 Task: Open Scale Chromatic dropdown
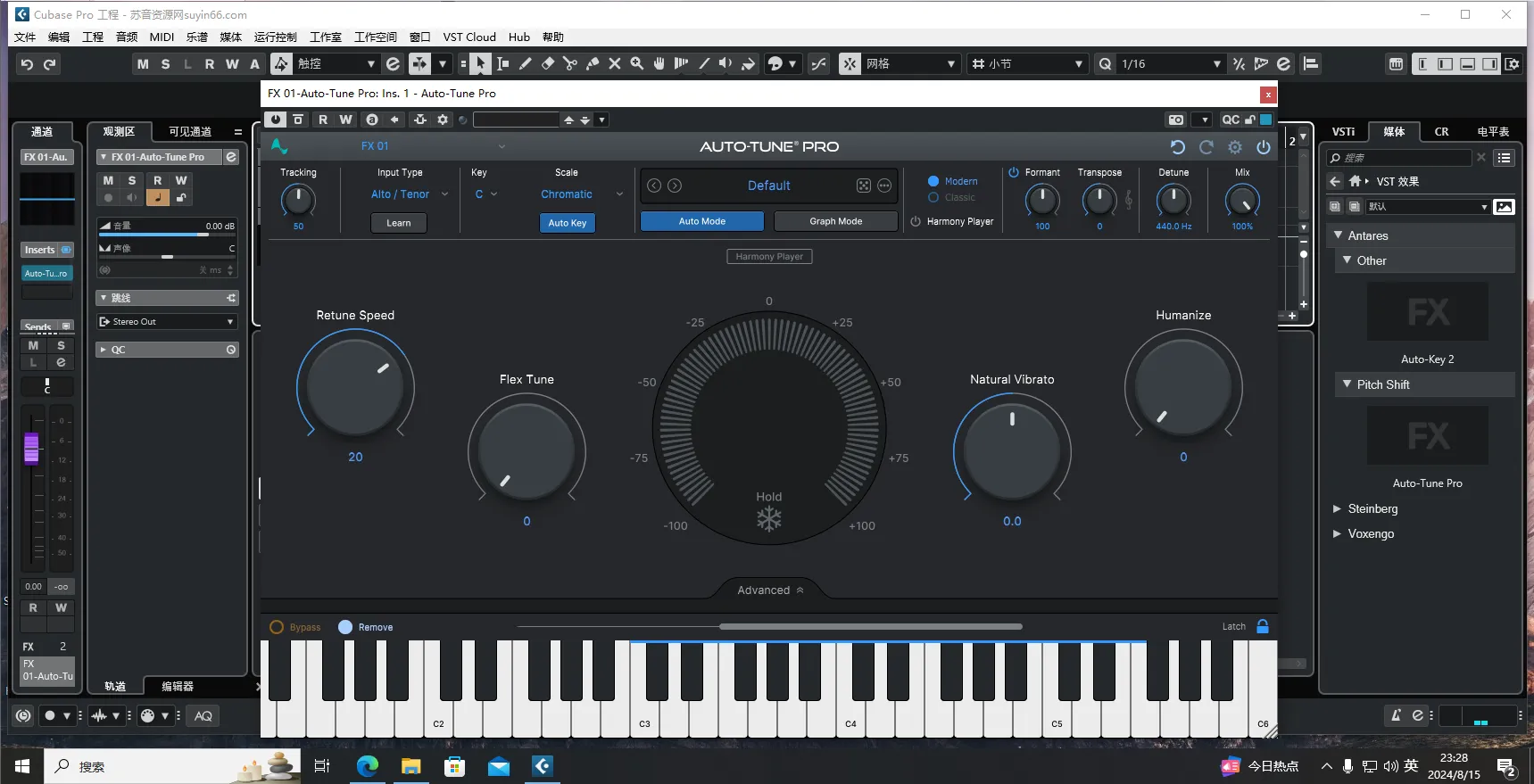point(582,194)
